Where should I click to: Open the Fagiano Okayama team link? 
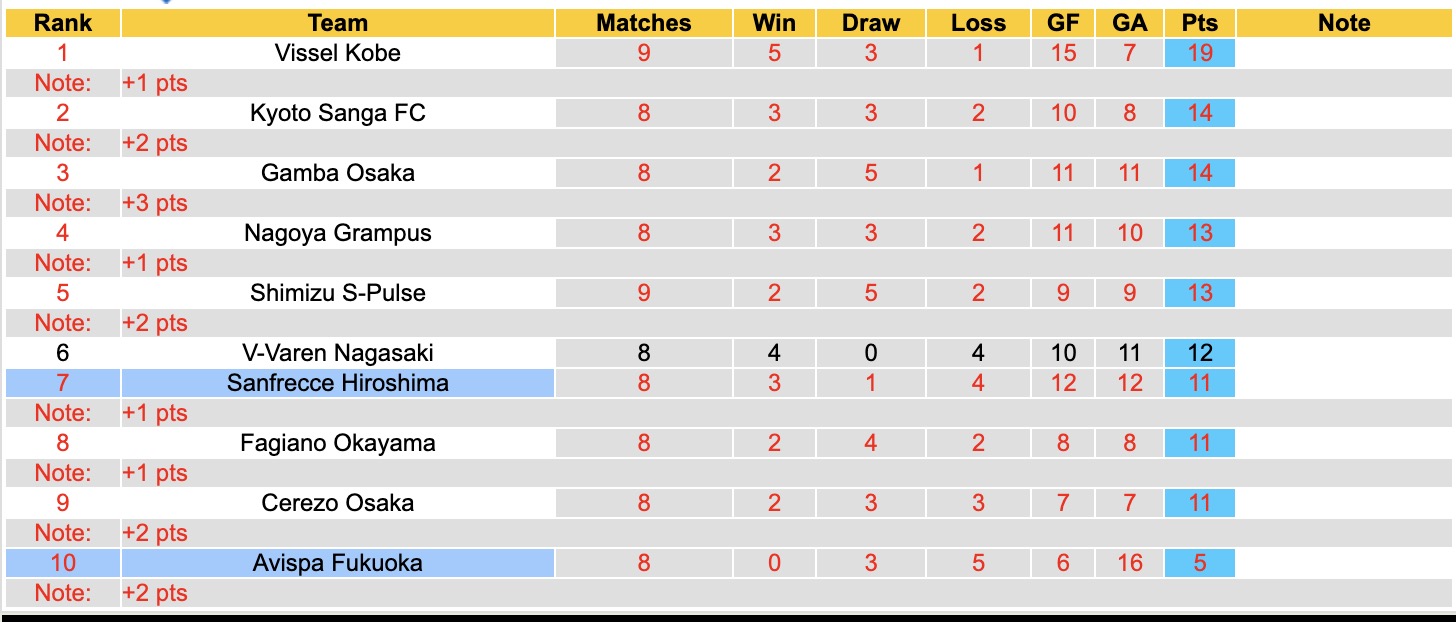[x=338, y=443]
